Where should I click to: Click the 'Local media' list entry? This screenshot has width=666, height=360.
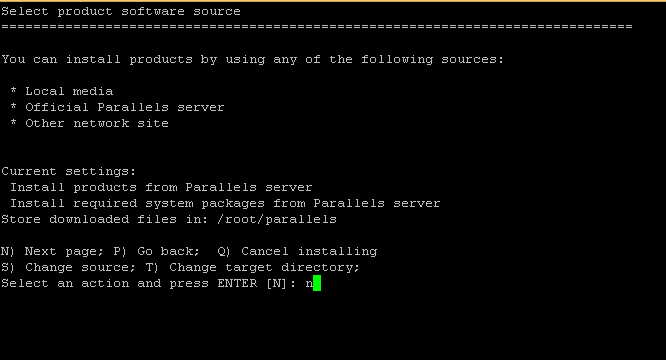click(x=69, y=91)
